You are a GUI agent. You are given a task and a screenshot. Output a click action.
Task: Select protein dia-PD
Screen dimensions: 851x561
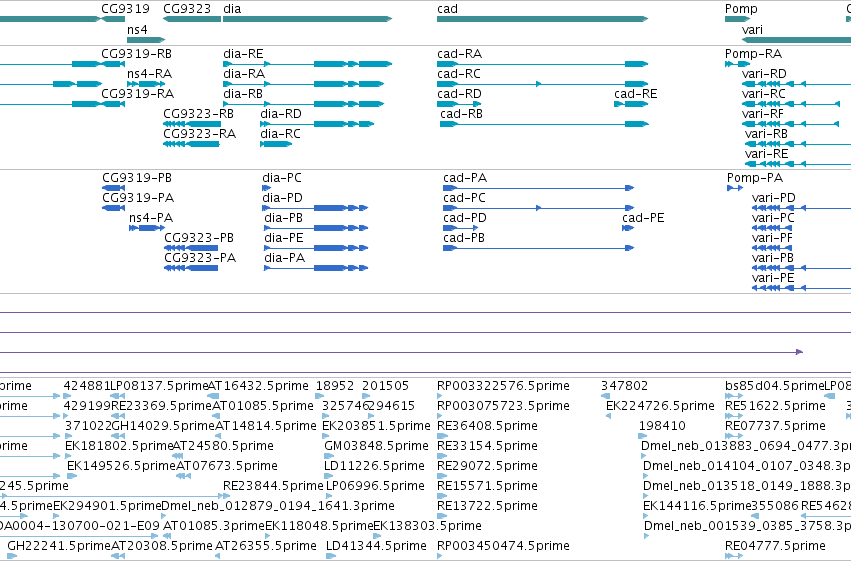tap(282, 198)
